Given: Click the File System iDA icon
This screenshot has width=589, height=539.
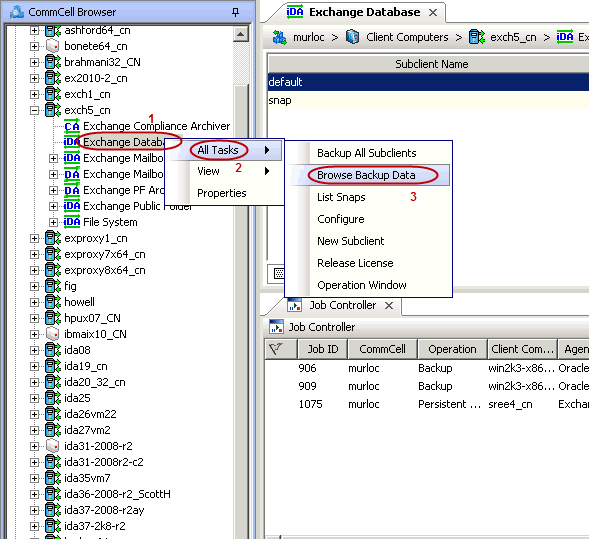Looking at the screenshot, I should [x=72, y=222].
